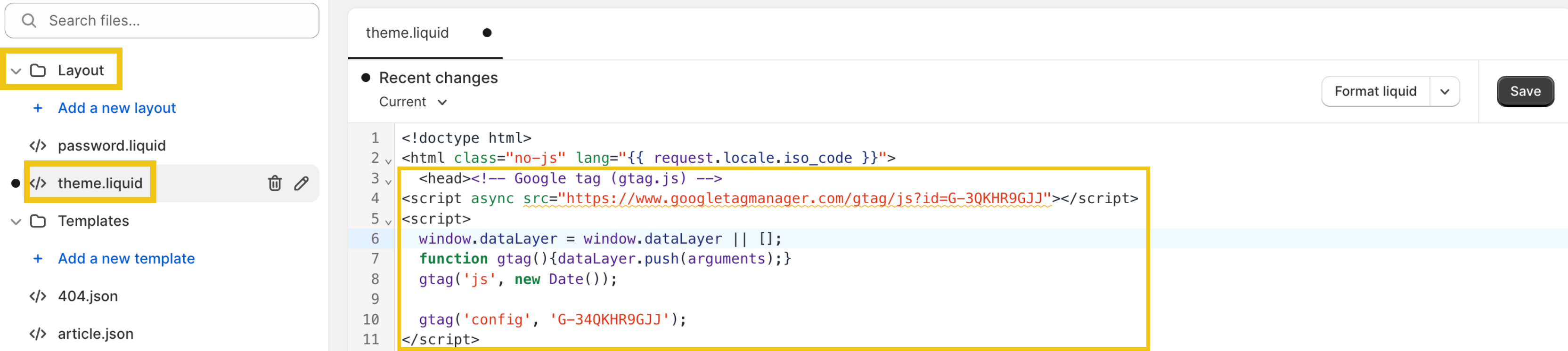Click line number 6 in the gutter

375,239
